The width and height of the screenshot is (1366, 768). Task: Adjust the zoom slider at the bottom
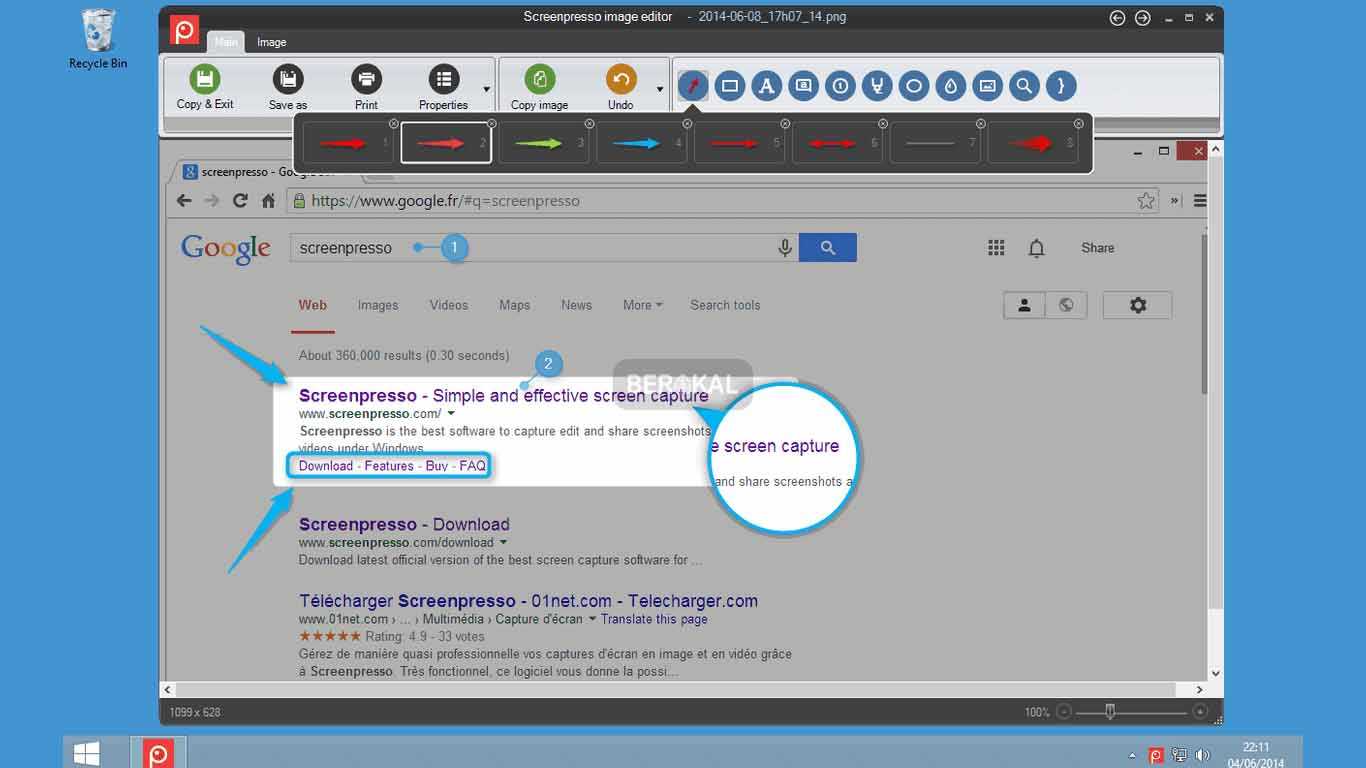(1110, 712)
